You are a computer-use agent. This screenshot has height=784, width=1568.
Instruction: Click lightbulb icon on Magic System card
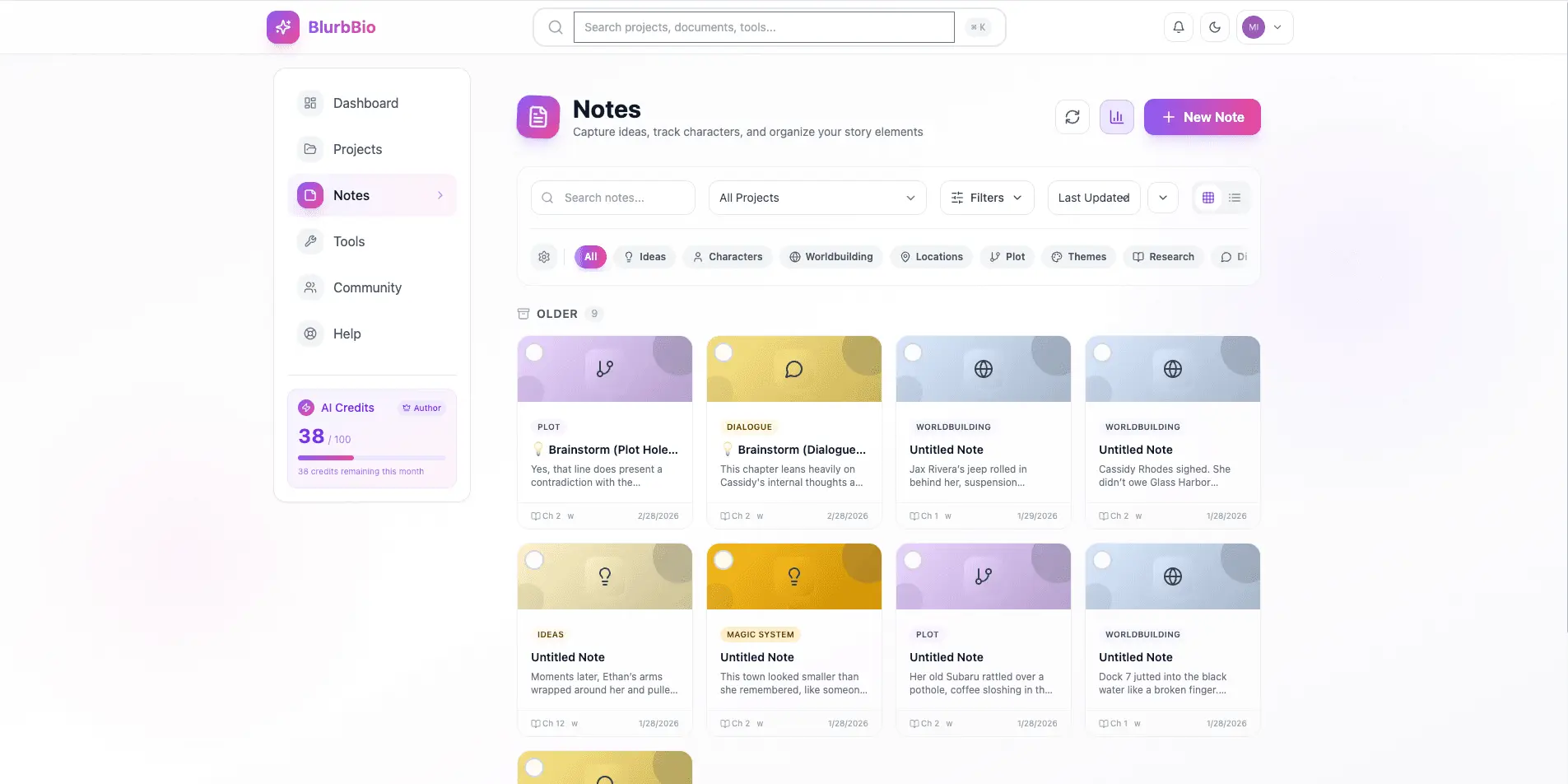tap(794, 576)
